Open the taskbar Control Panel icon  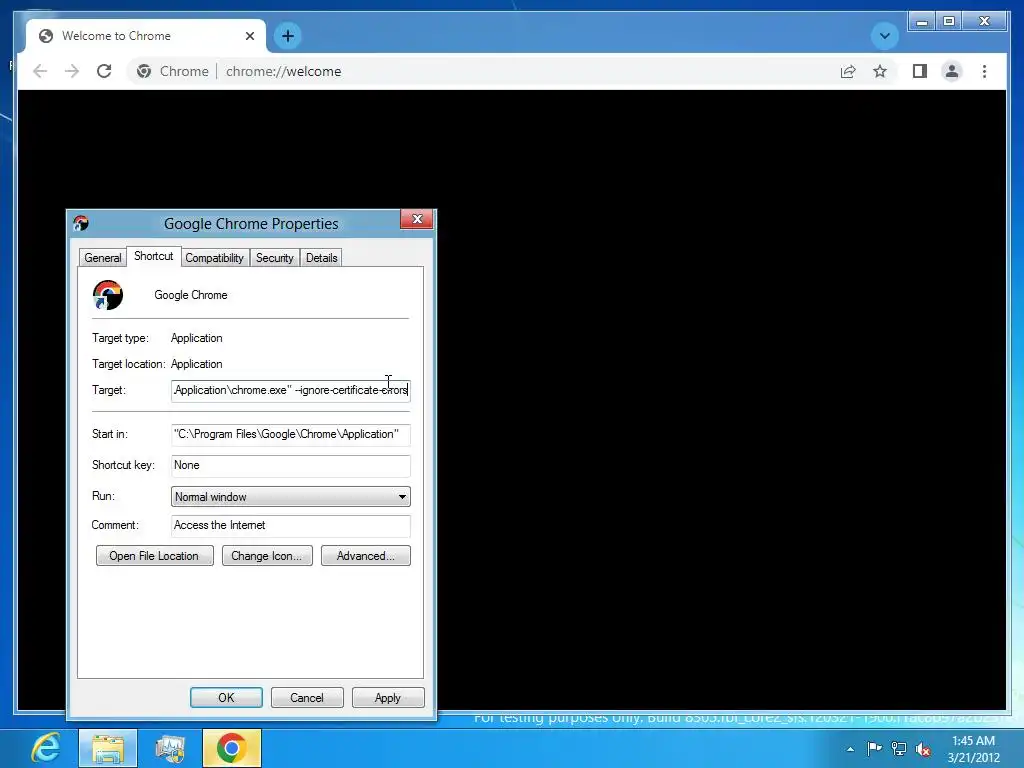pyautogui.click(x=170, y=748)
